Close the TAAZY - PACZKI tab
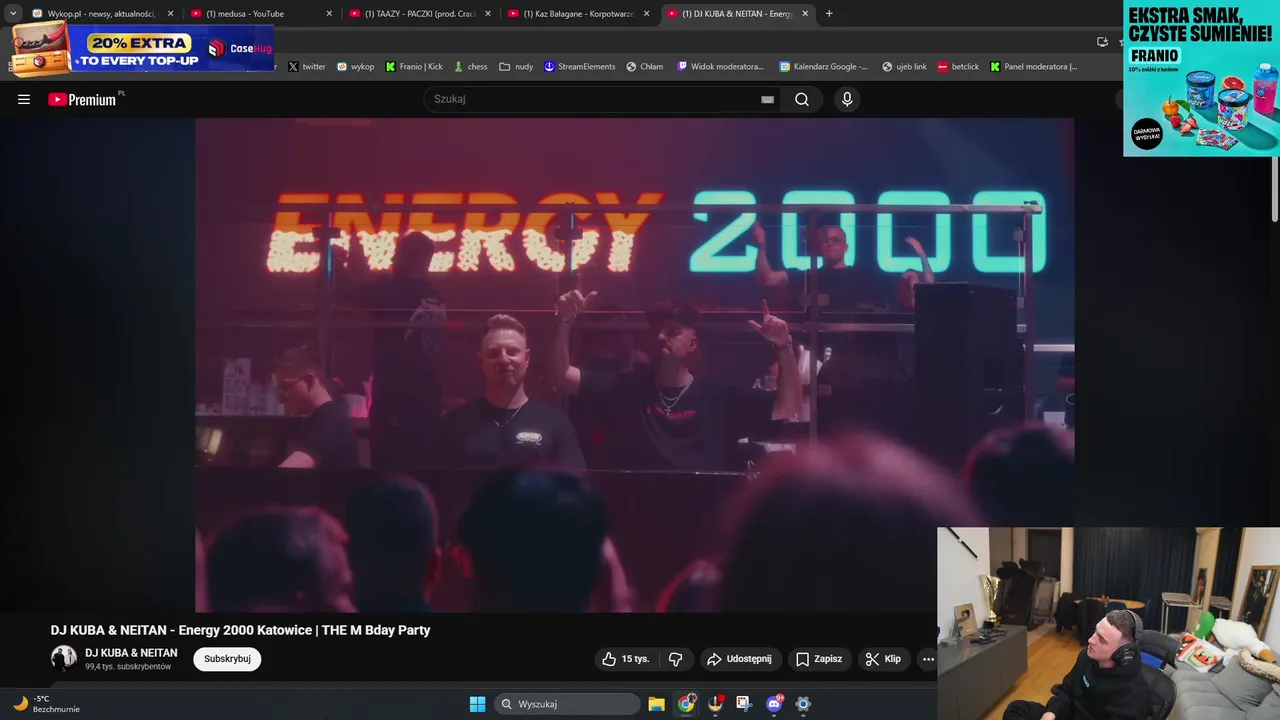 (488, 14)
